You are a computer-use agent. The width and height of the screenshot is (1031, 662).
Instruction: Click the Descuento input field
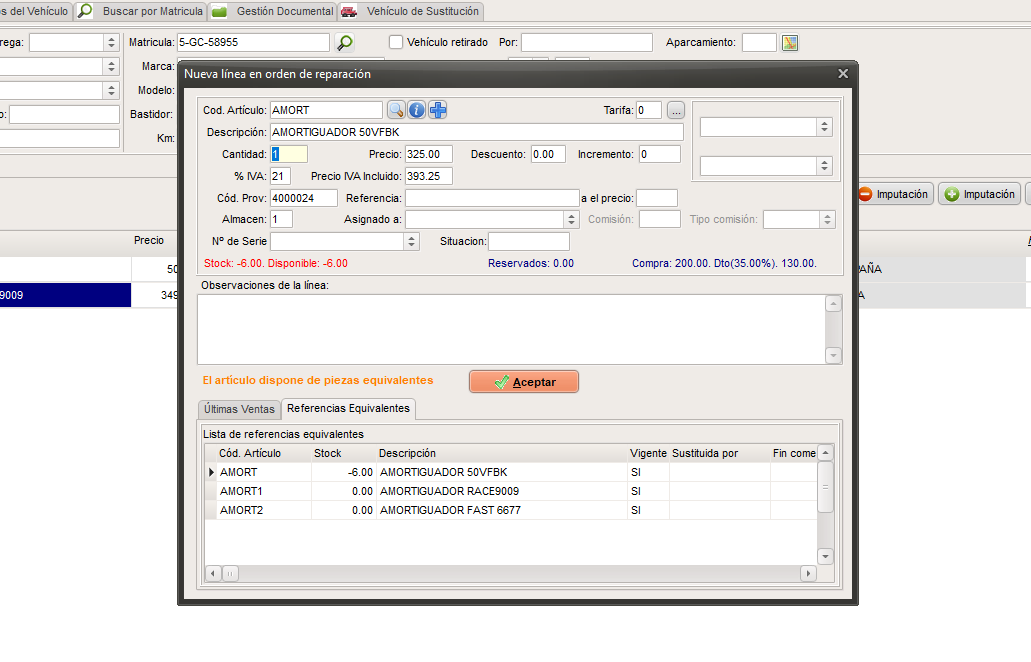[x=548, y=154]
